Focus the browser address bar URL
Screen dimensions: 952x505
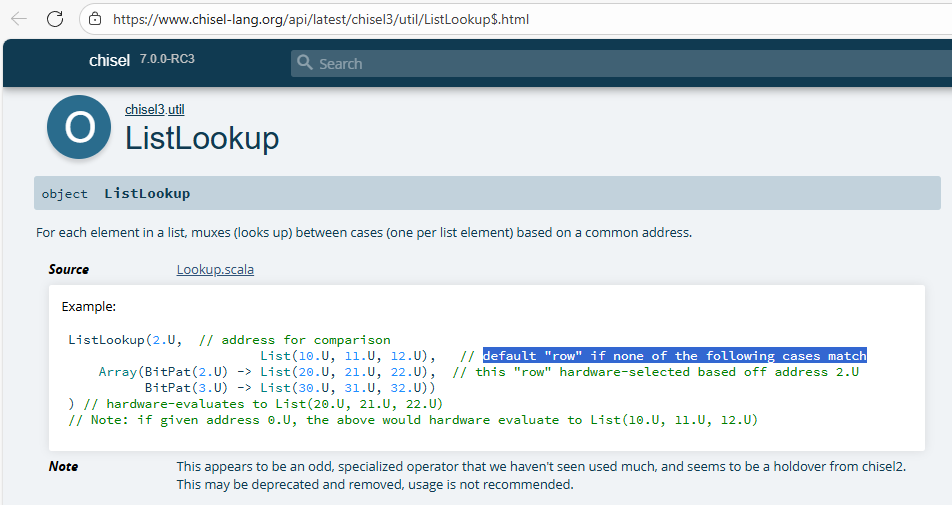(321, 19)
